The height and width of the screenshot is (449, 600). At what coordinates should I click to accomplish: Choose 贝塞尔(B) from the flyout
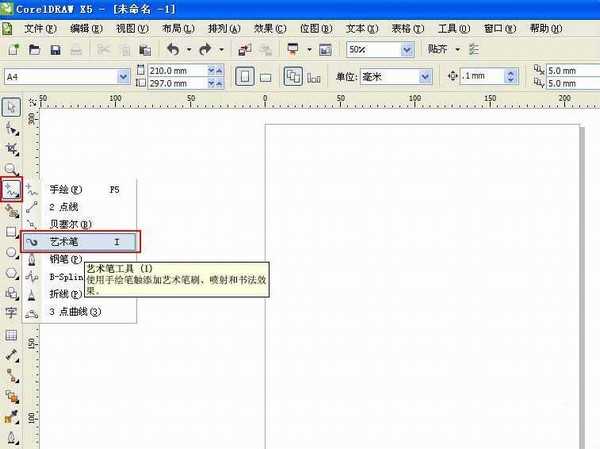(79, 224)
